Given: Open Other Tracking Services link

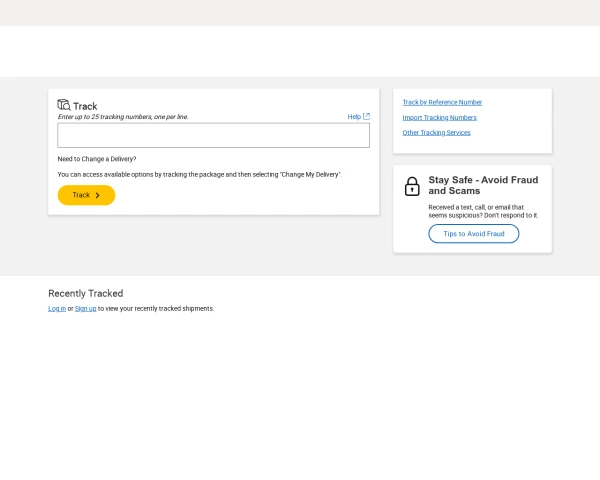Looking at the screenshot, I should 436,132.
